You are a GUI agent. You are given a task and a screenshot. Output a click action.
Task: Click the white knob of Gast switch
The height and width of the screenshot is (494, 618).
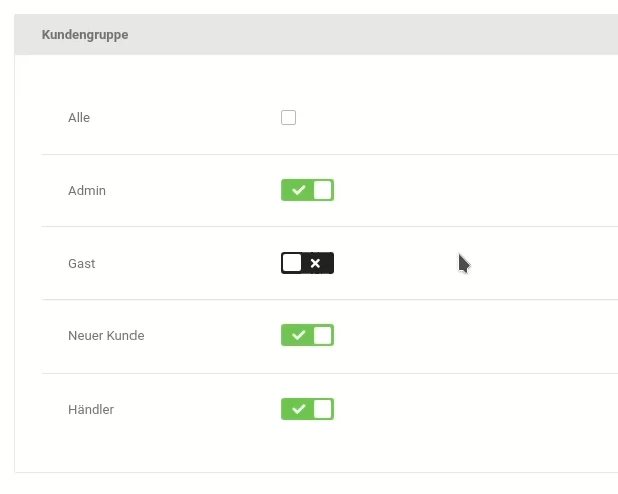(292, 263)
